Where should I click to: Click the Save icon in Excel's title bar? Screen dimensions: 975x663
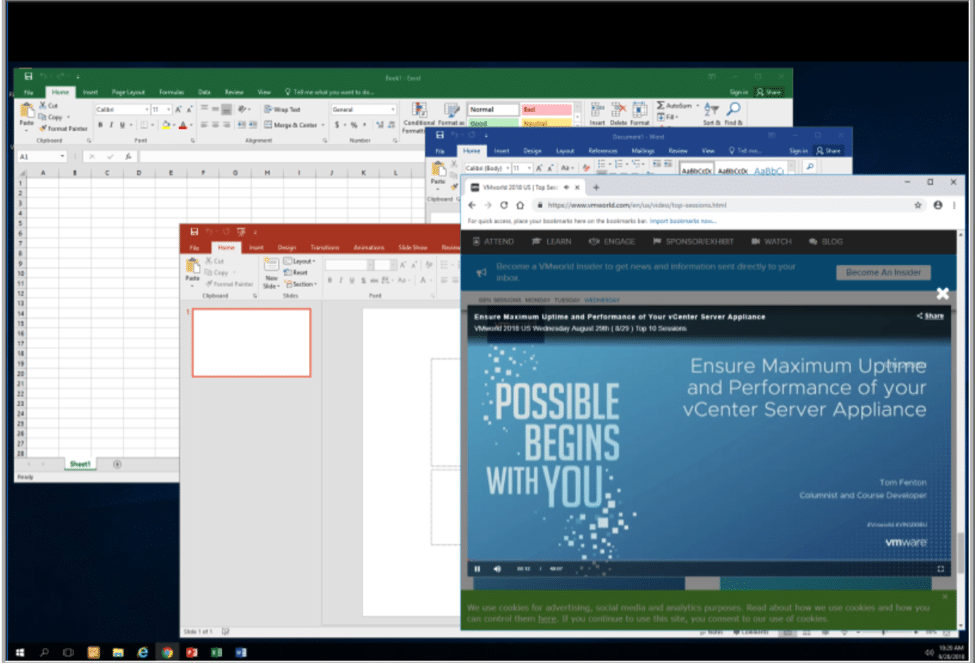pos(28,76)
